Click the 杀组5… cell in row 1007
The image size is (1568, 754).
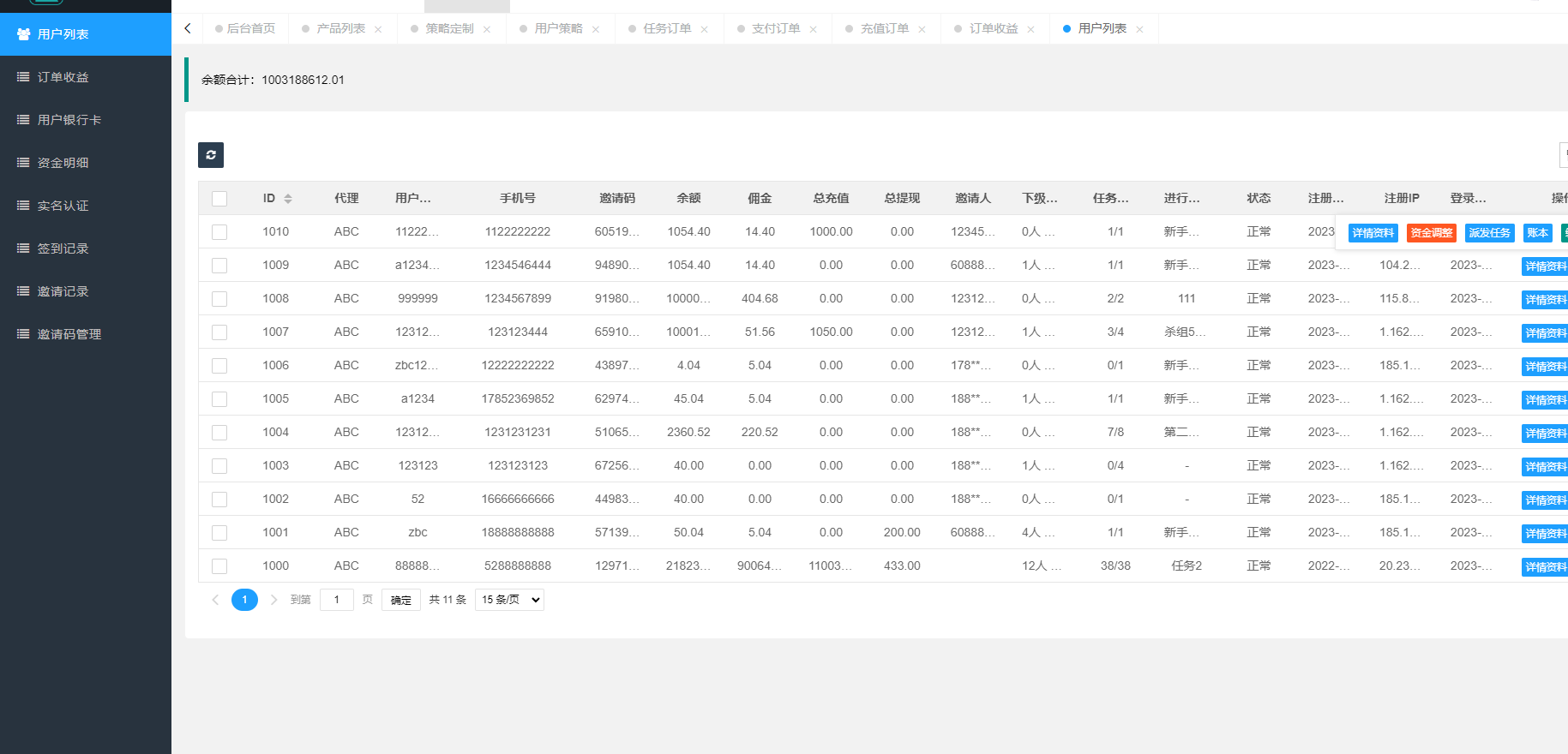[x=1185, y=332]
